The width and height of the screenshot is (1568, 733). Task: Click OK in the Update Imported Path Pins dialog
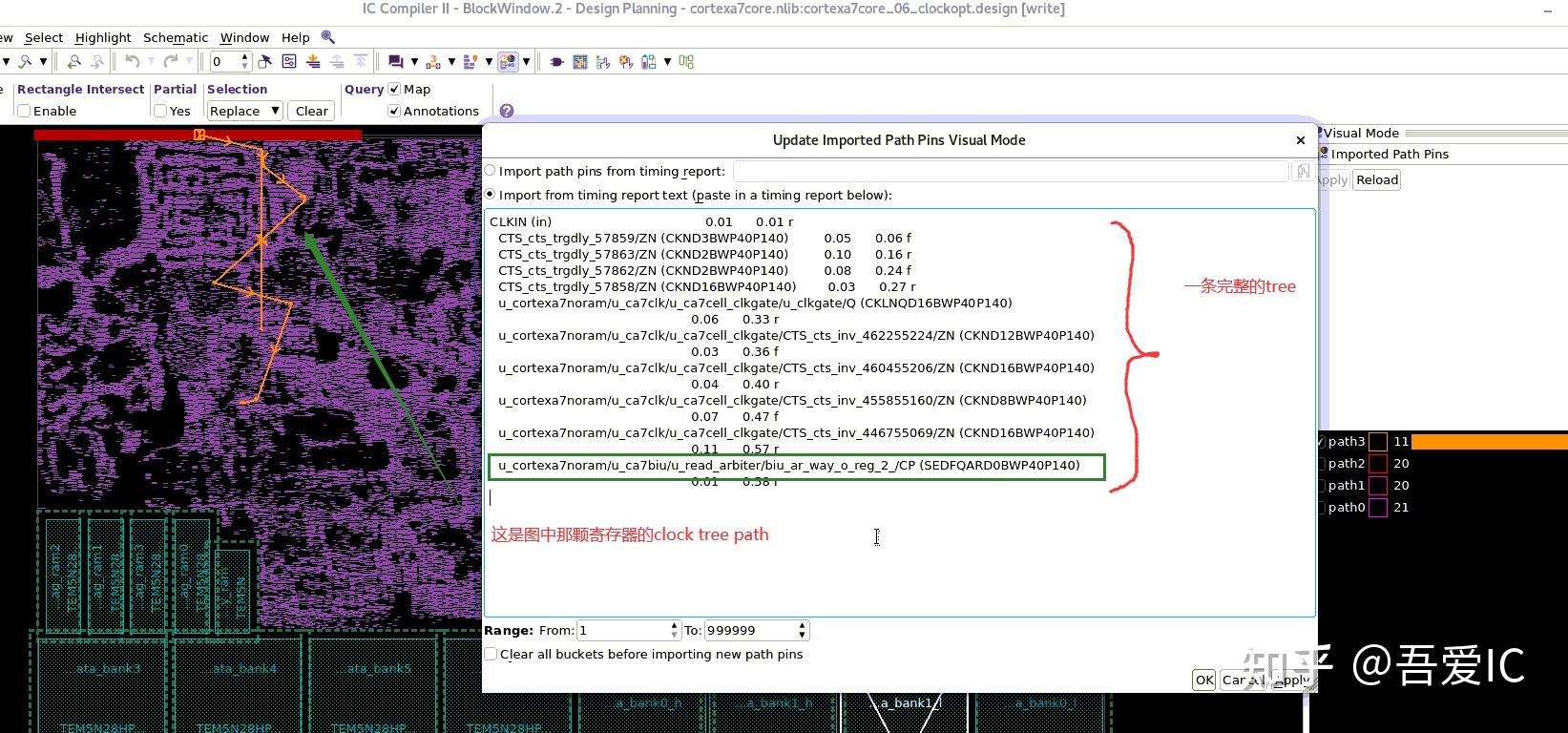1204,680
